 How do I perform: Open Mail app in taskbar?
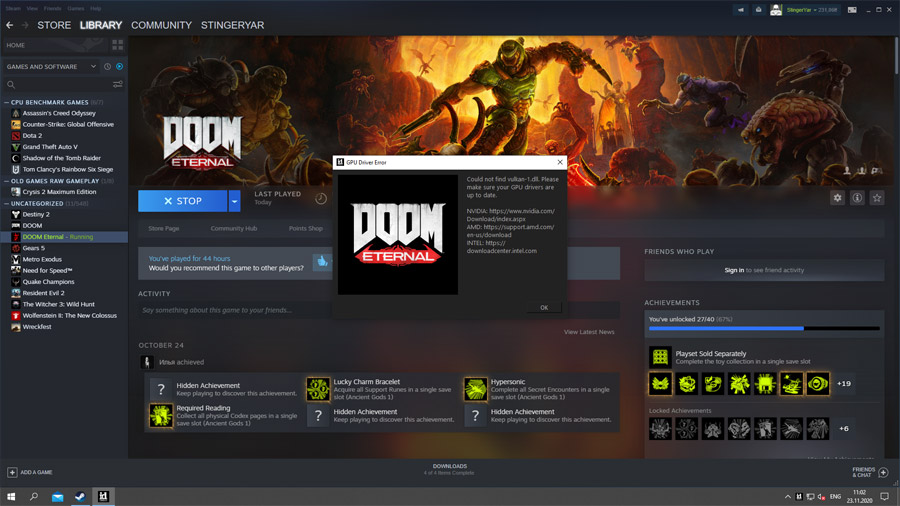tap(57, 497)
